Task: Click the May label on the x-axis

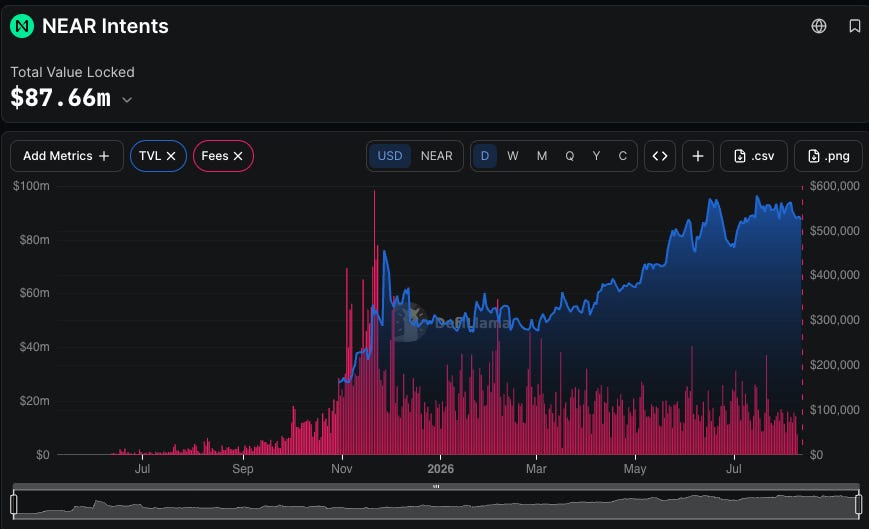Action: [635, 469]
